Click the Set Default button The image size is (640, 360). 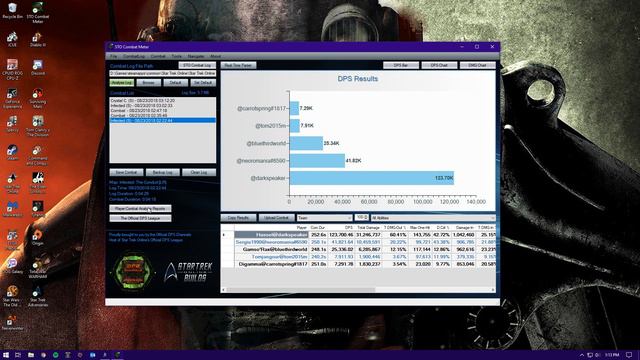pos(203,82)
